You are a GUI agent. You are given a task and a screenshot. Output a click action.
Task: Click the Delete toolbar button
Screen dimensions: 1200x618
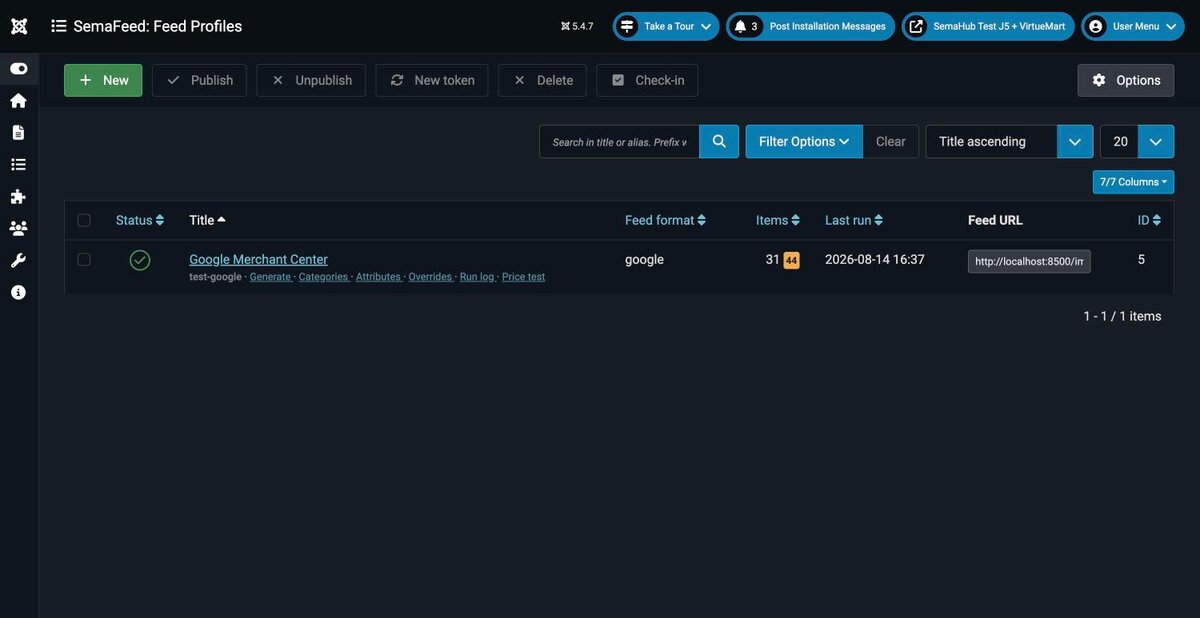[542, 80]
